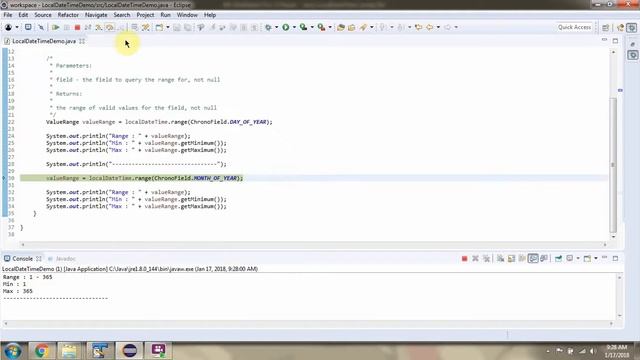The image size is (640, 360).
Task: Maximize the editor area view
Action: [x=615, y=41]
